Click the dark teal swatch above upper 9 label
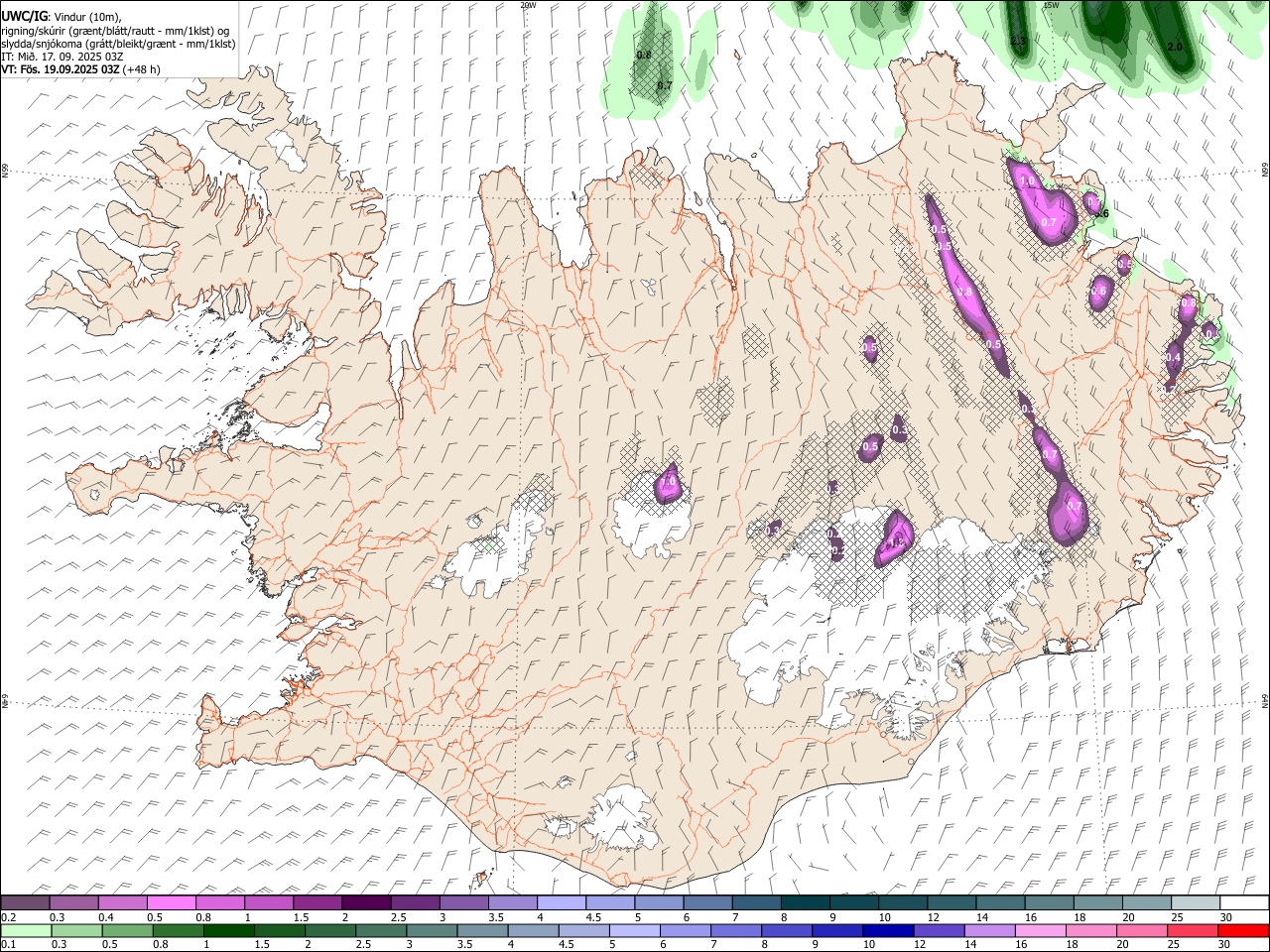The width and height of the screenshot is (1270, 952). [x=852, y=903]
